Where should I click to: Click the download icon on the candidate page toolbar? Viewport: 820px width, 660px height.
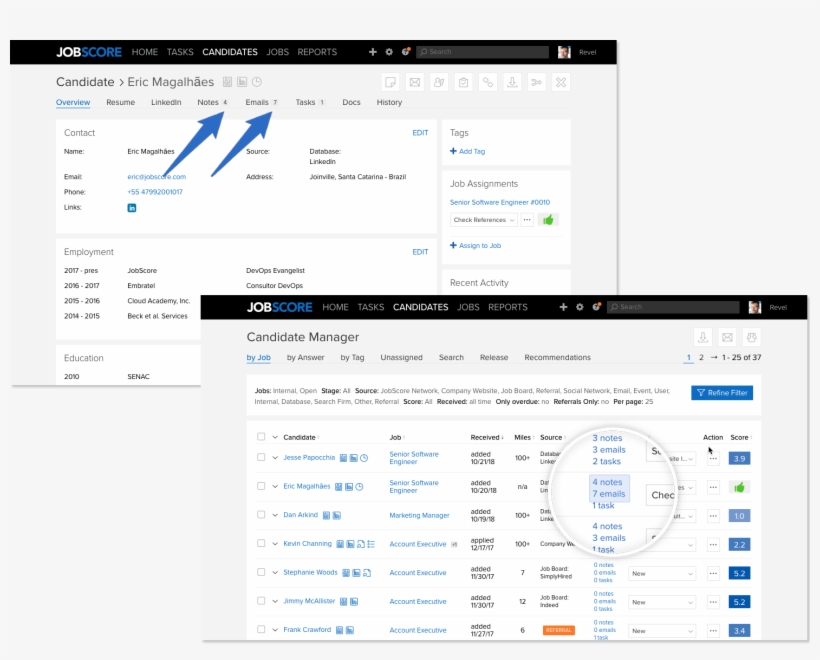pyautogui.click(x=512, y=82)
